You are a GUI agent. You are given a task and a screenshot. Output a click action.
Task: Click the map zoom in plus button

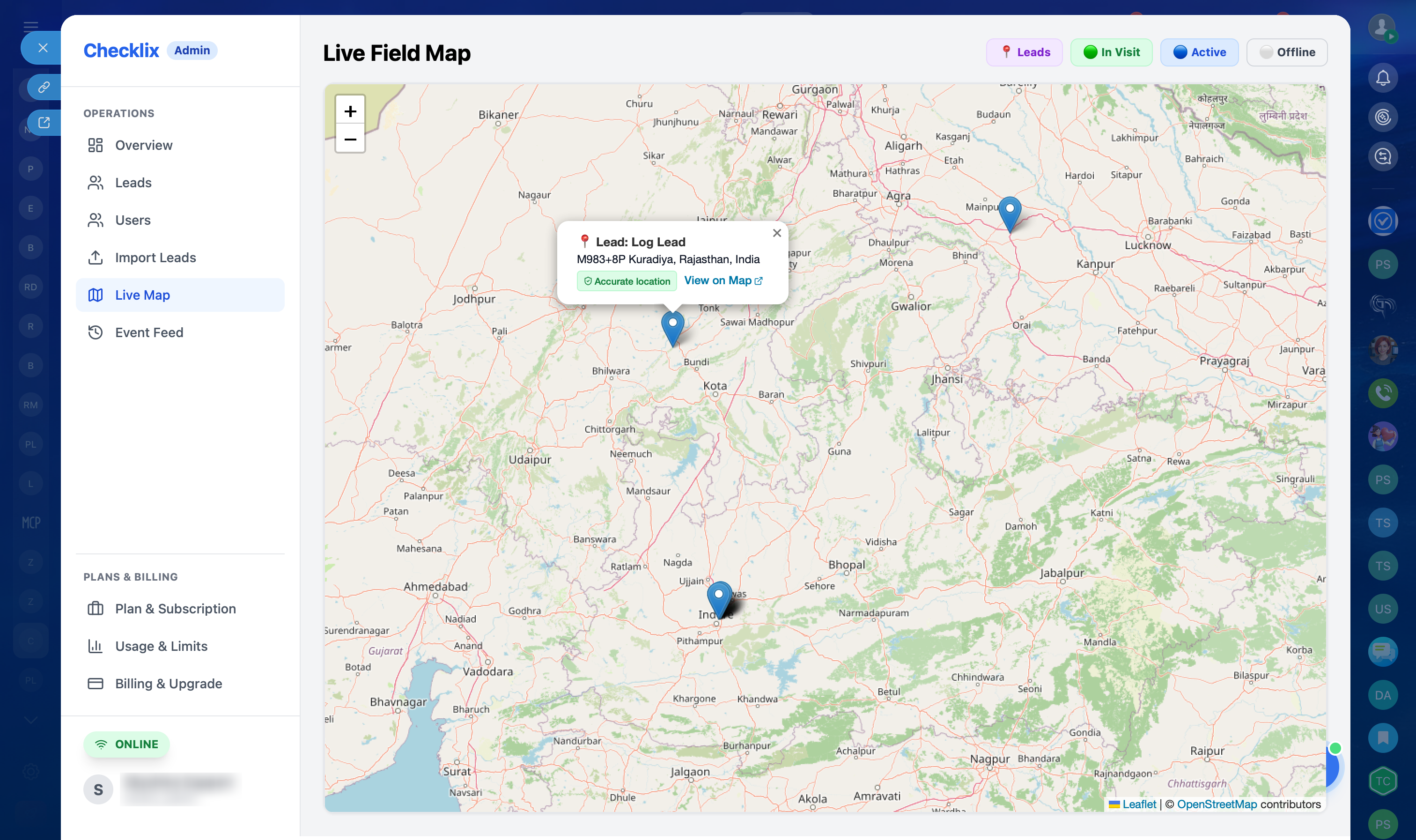[350, 111]
